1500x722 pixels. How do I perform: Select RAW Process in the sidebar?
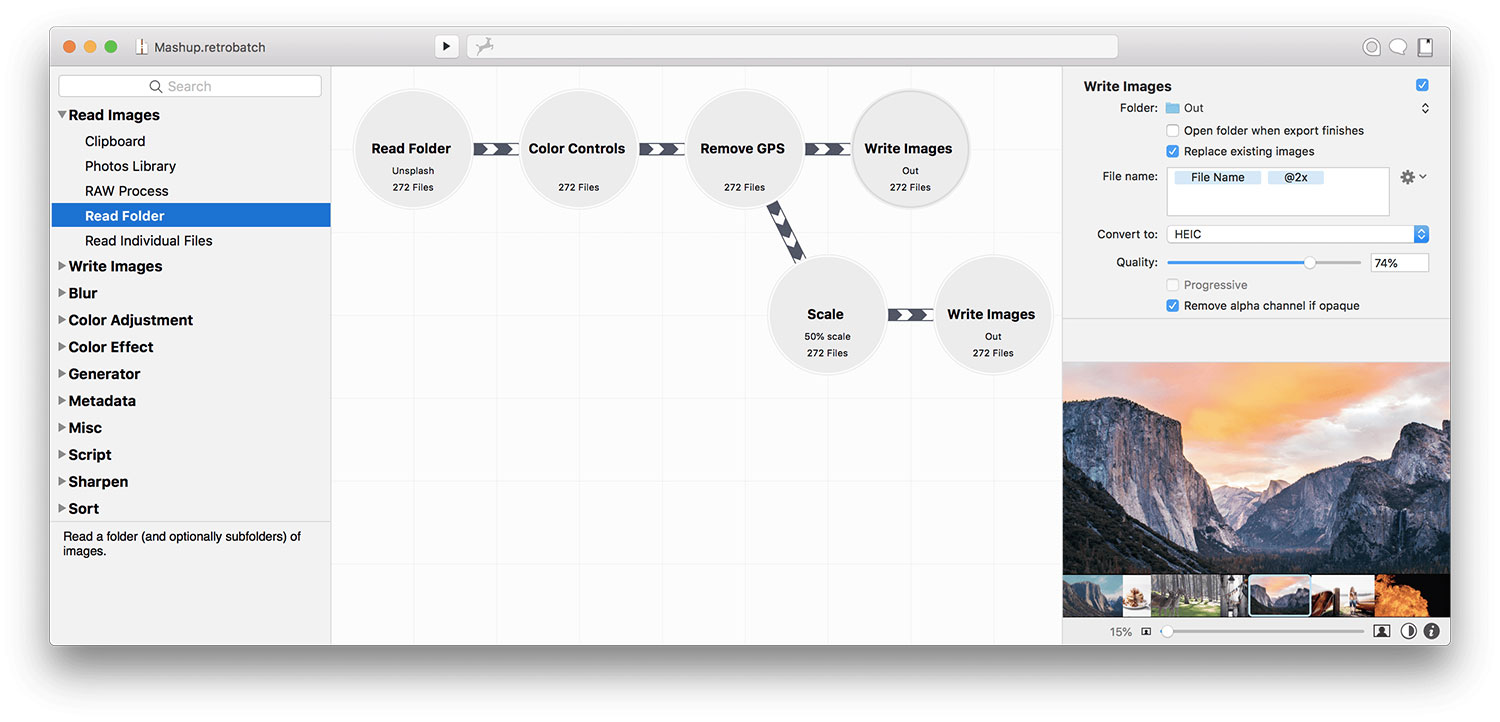(x=127, y=191)
